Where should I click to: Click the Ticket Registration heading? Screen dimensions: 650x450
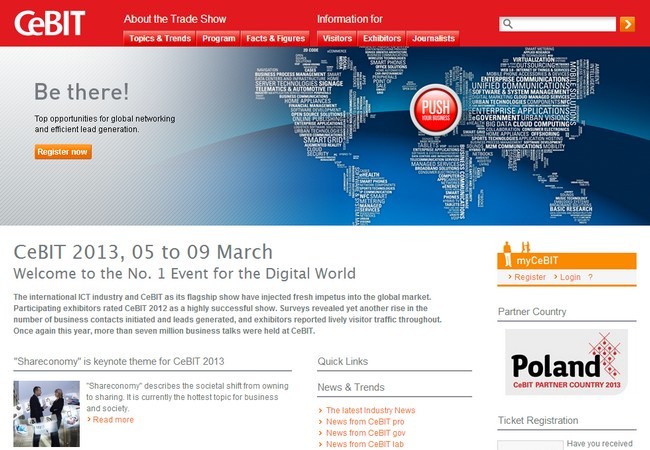click(538, 420)
